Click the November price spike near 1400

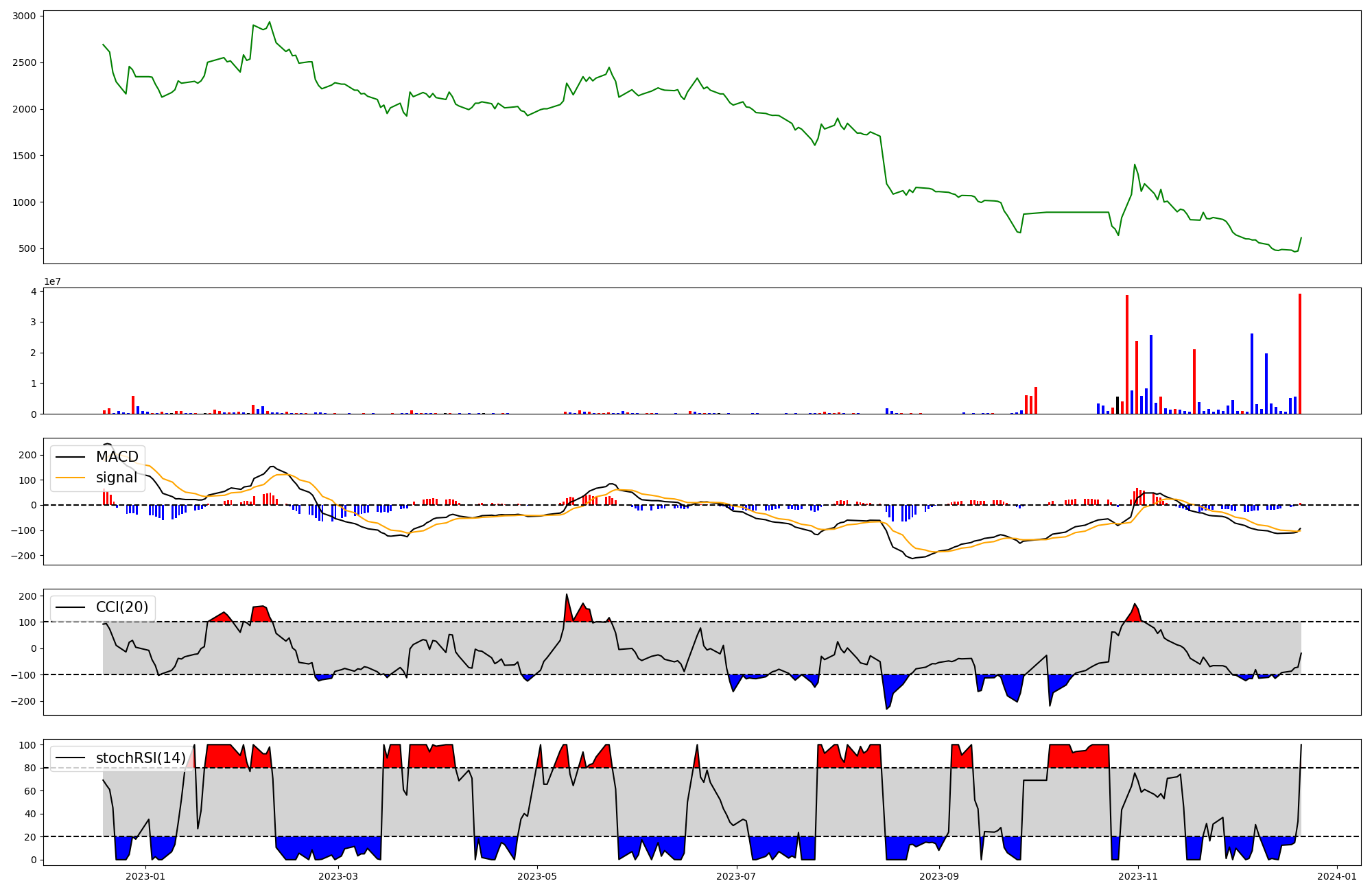(1134, 165)
